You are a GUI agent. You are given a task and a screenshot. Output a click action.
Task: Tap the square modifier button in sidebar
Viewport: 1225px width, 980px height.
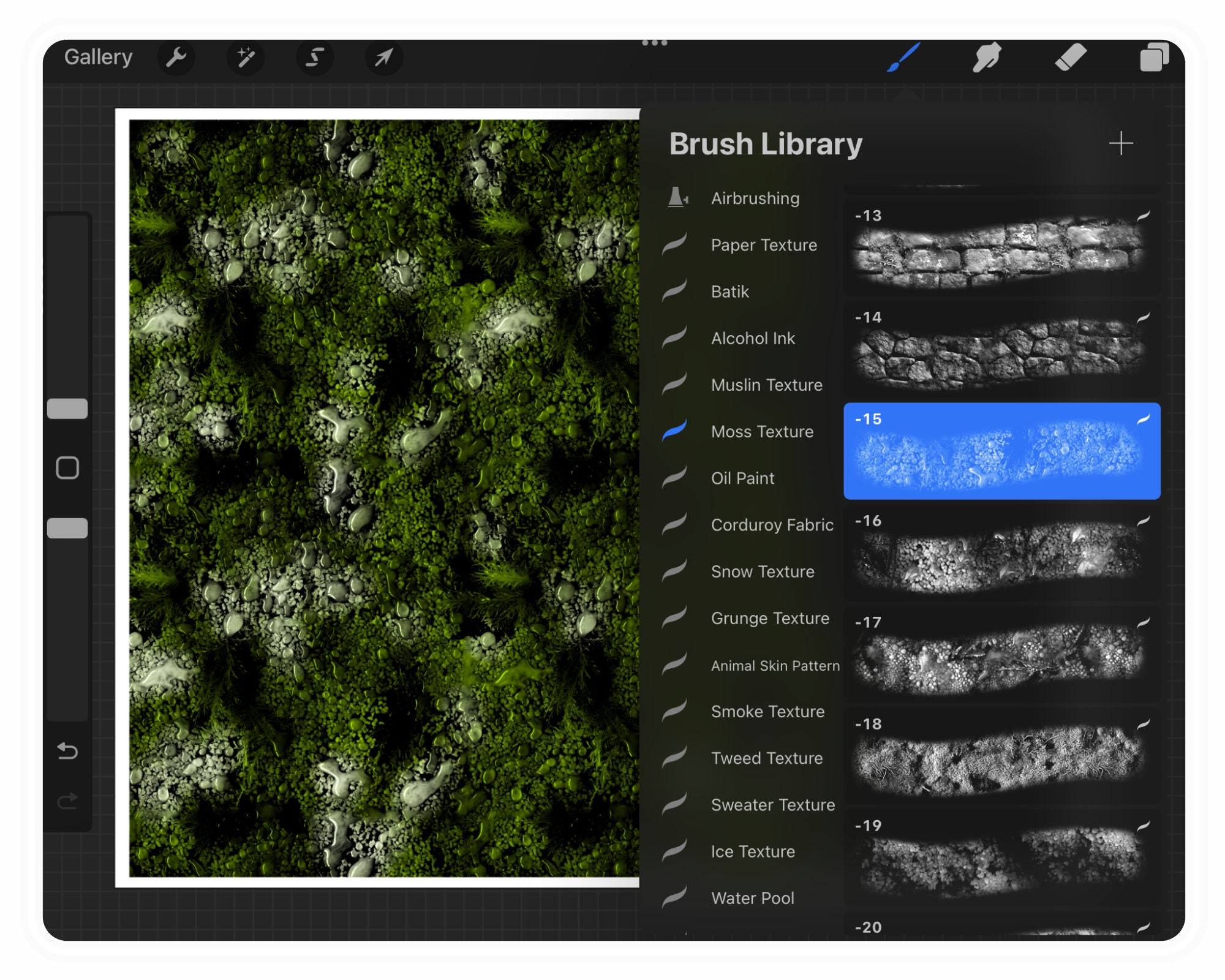[67, 468]
